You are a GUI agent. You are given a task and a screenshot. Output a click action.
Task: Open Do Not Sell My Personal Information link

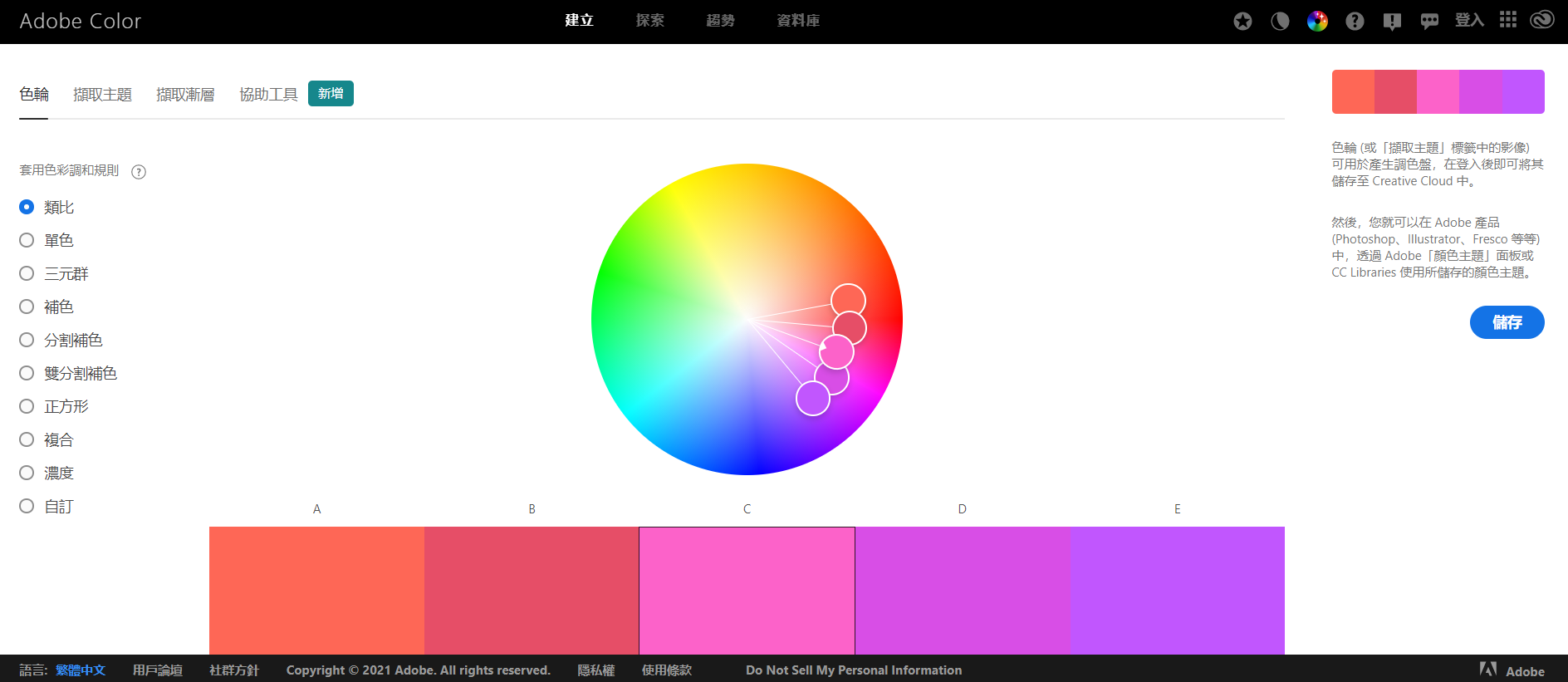(854, 670)
